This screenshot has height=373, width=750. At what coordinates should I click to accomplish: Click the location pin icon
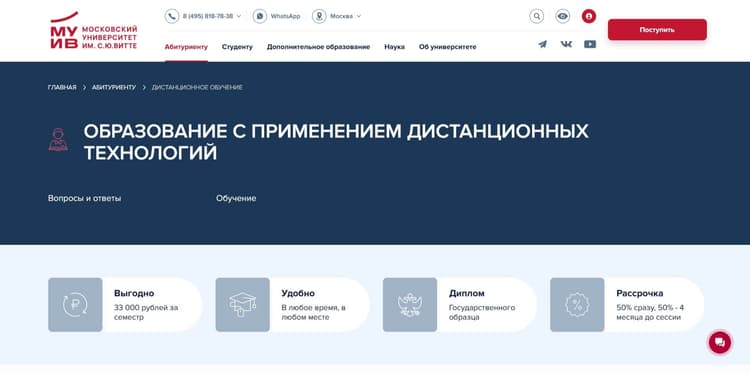coord(319,16)
